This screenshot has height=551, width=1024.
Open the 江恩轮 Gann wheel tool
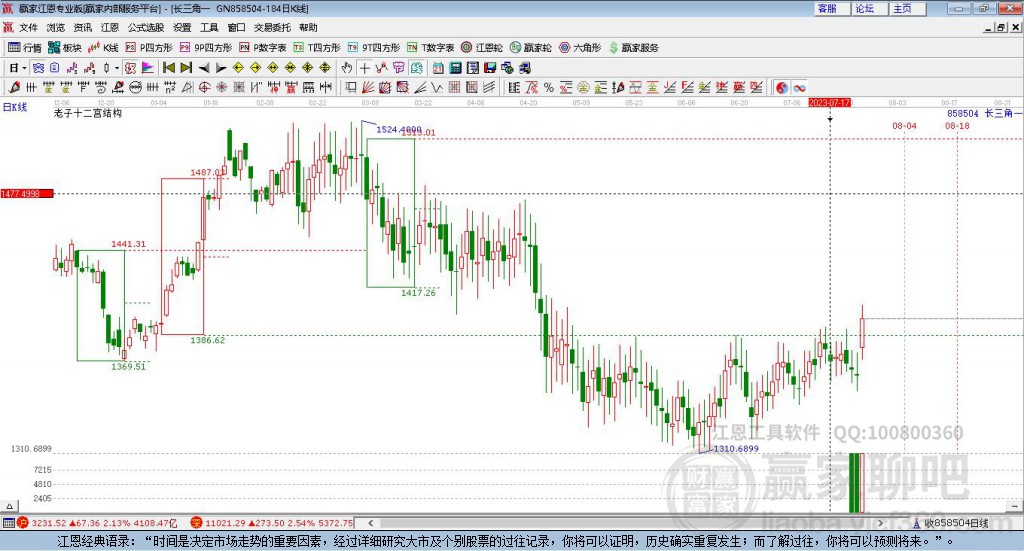point(481,48)
